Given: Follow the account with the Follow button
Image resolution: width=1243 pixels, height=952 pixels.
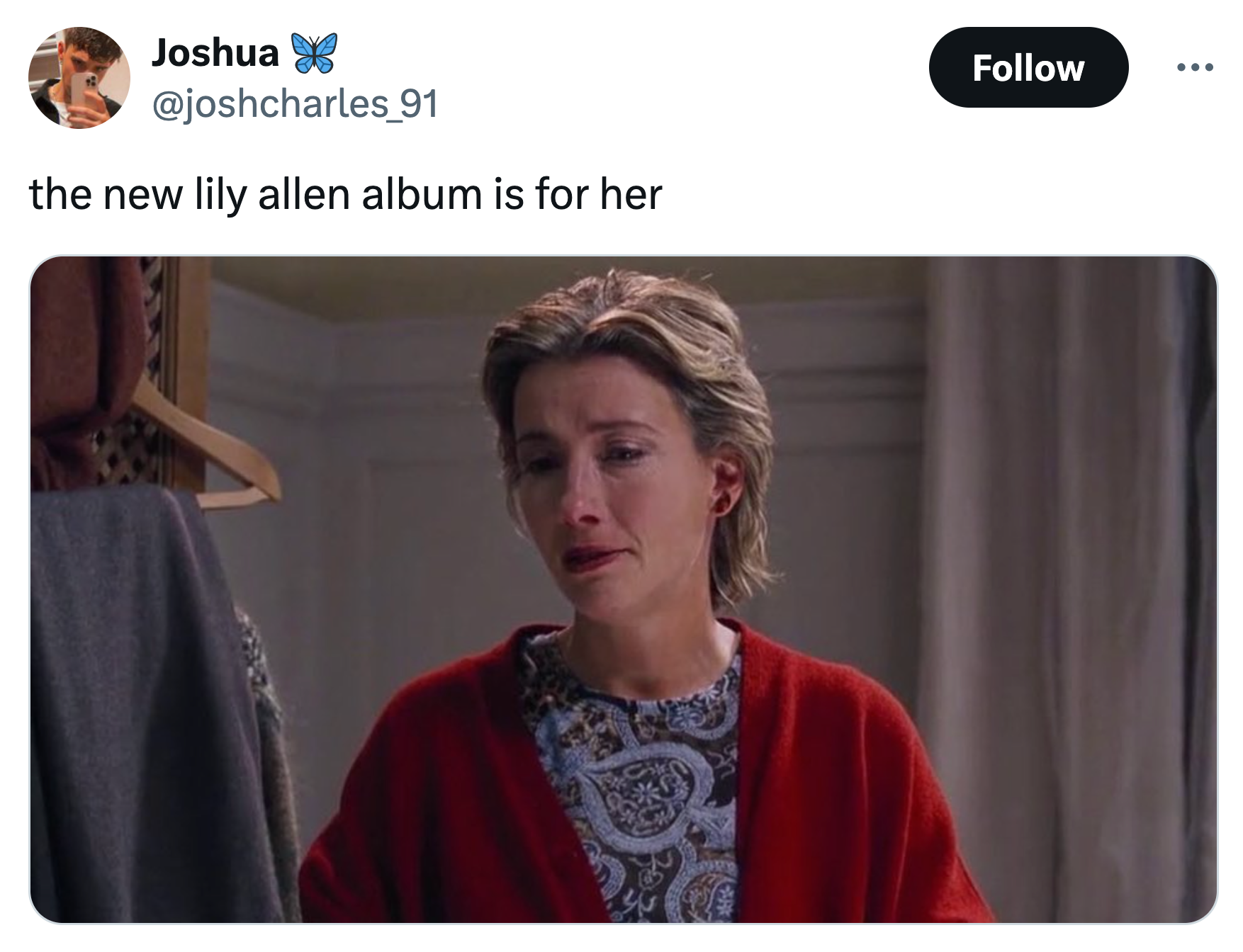Looking at the screenshot, I should [1028, 68].
